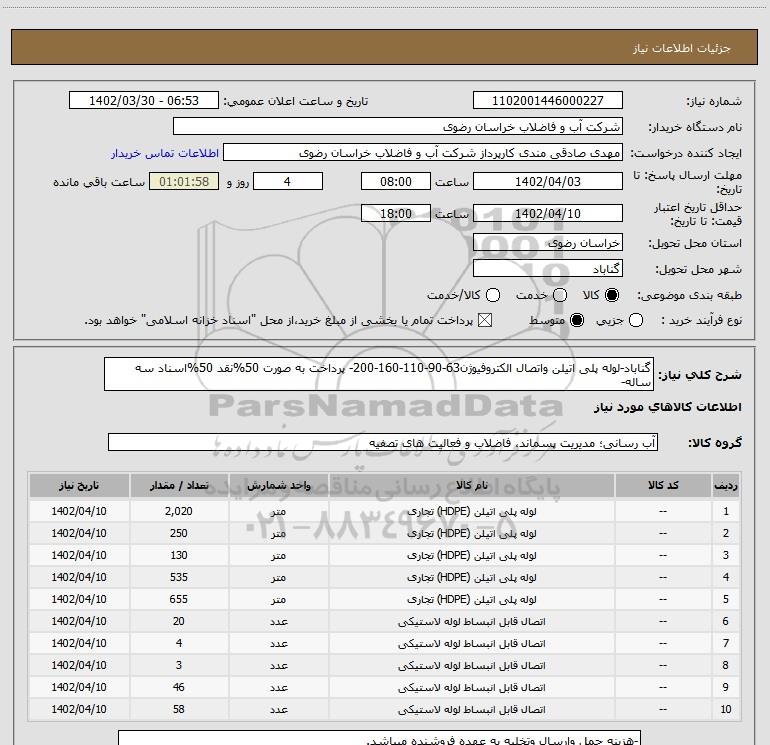Open the buyer contact information link
The width and height of the screenshot is (770, 745).
click(165, 153)
